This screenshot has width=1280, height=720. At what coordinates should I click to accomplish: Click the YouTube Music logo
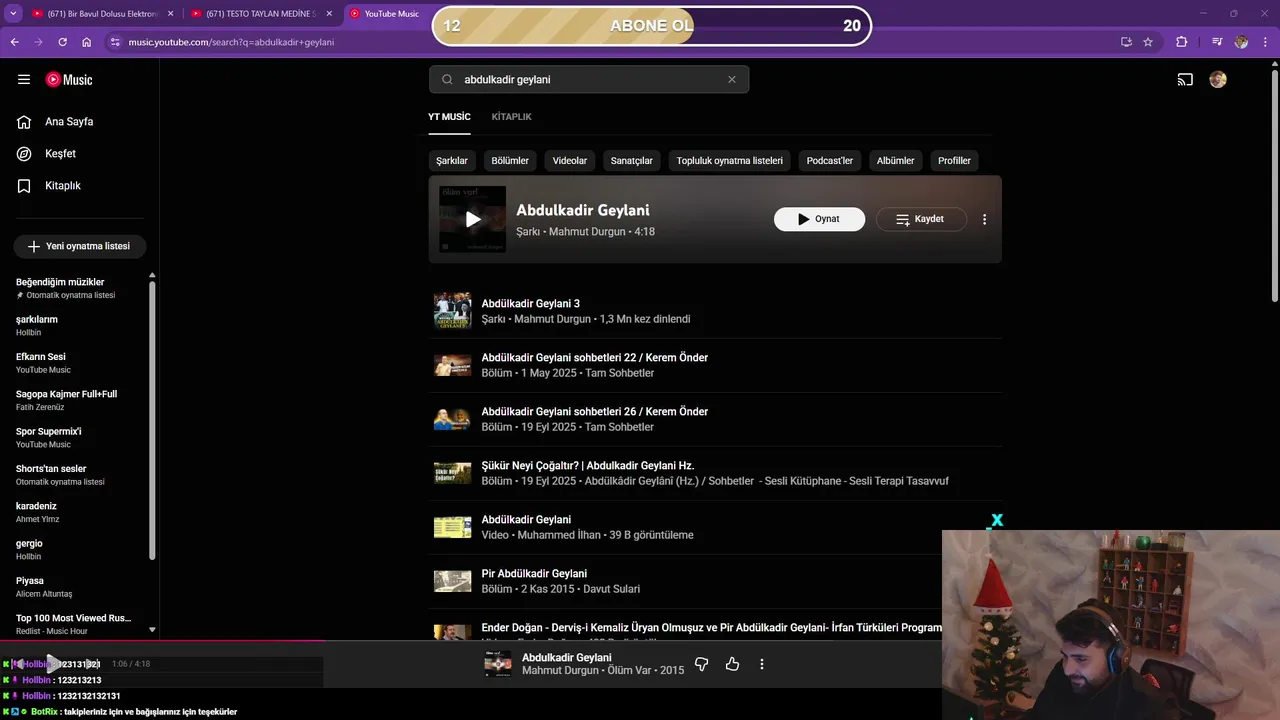point(69,80)
